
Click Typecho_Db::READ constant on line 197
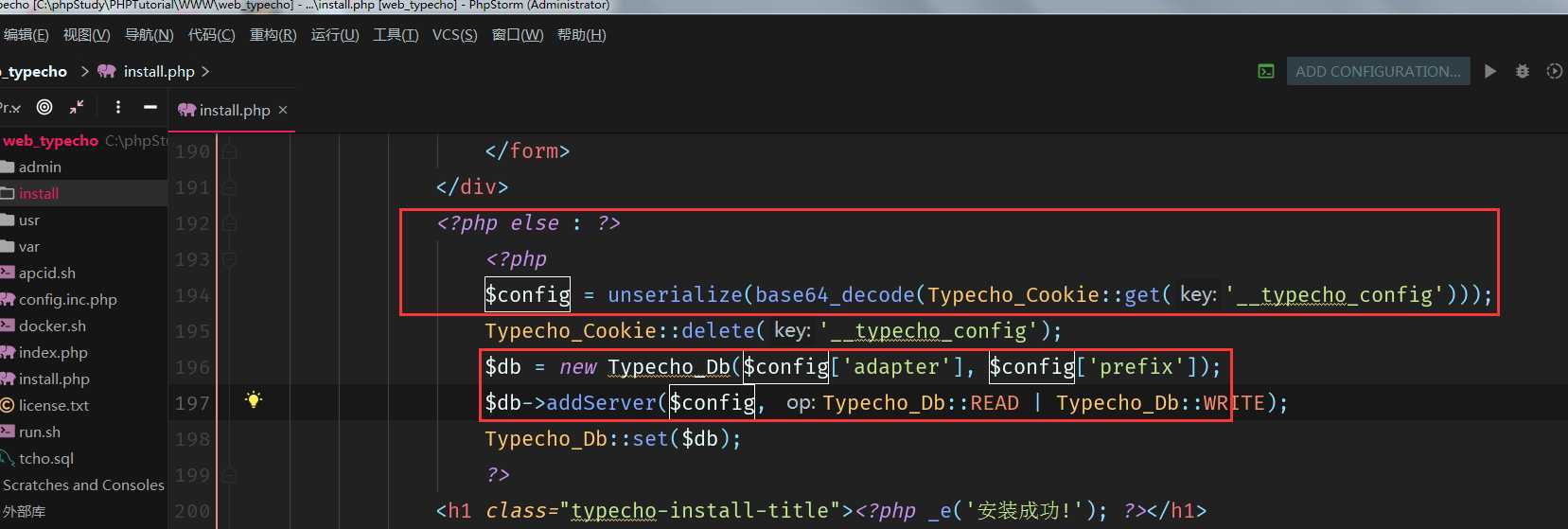tap(921, 403)
